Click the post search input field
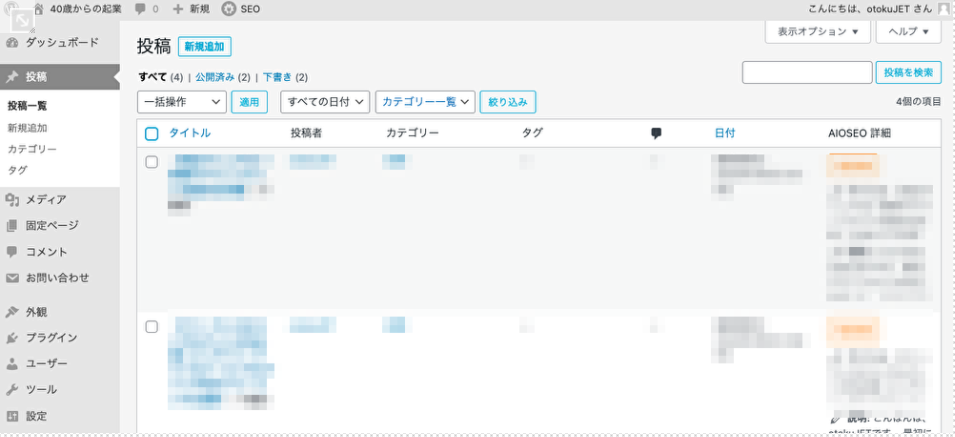Image resolution: width=955 pixels, height=437 pixels. (x=807, y=72)
